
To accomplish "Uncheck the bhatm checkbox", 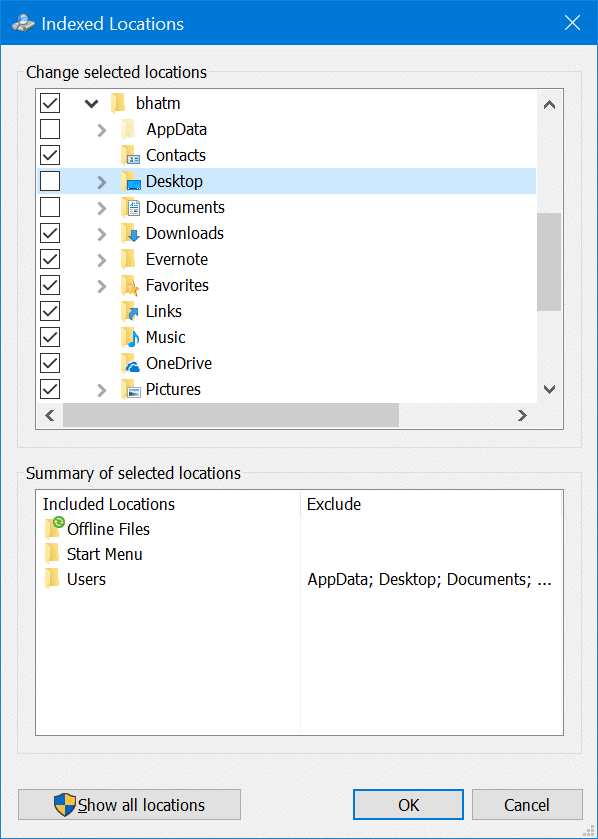I will tap(50, 103).
